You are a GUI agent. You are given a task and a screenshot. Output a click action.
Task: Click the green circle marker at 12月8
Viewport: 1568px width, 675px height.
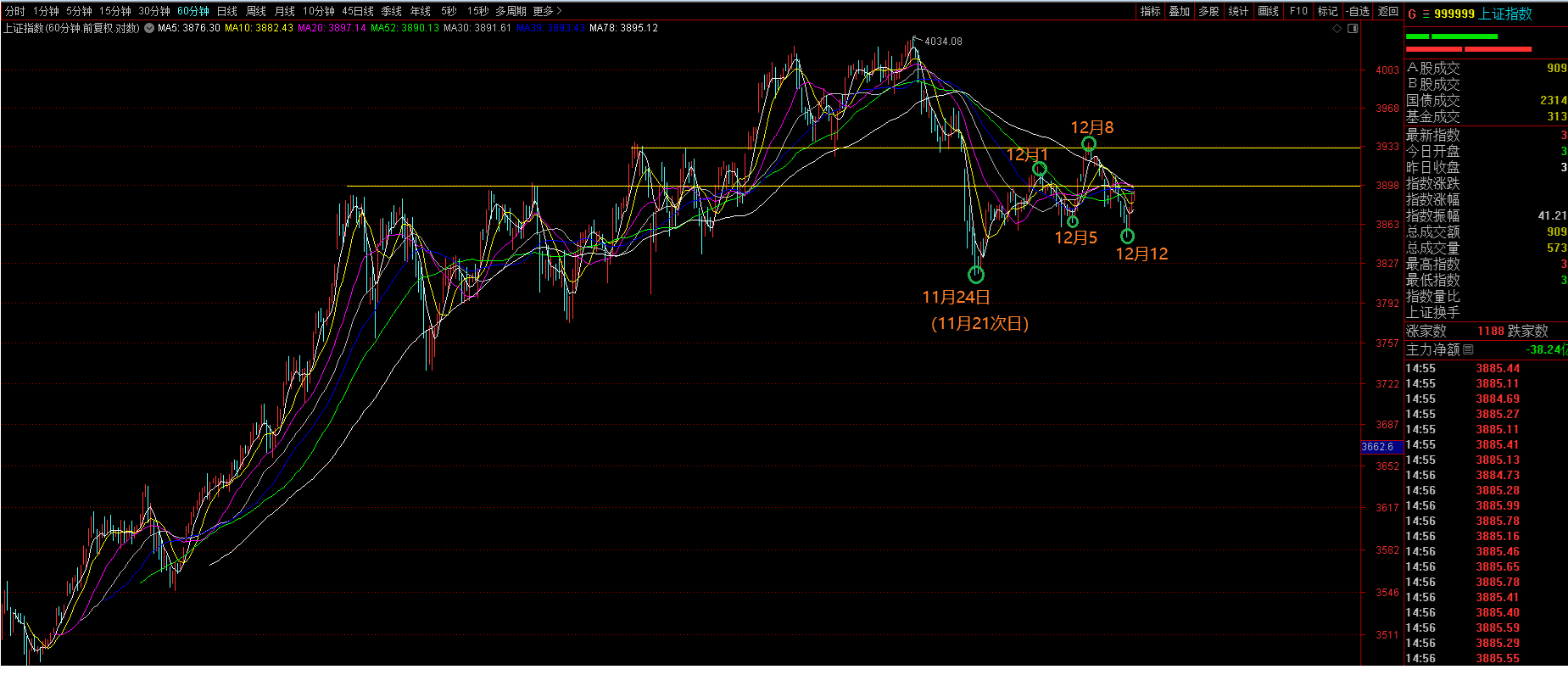click(1089, 144)
